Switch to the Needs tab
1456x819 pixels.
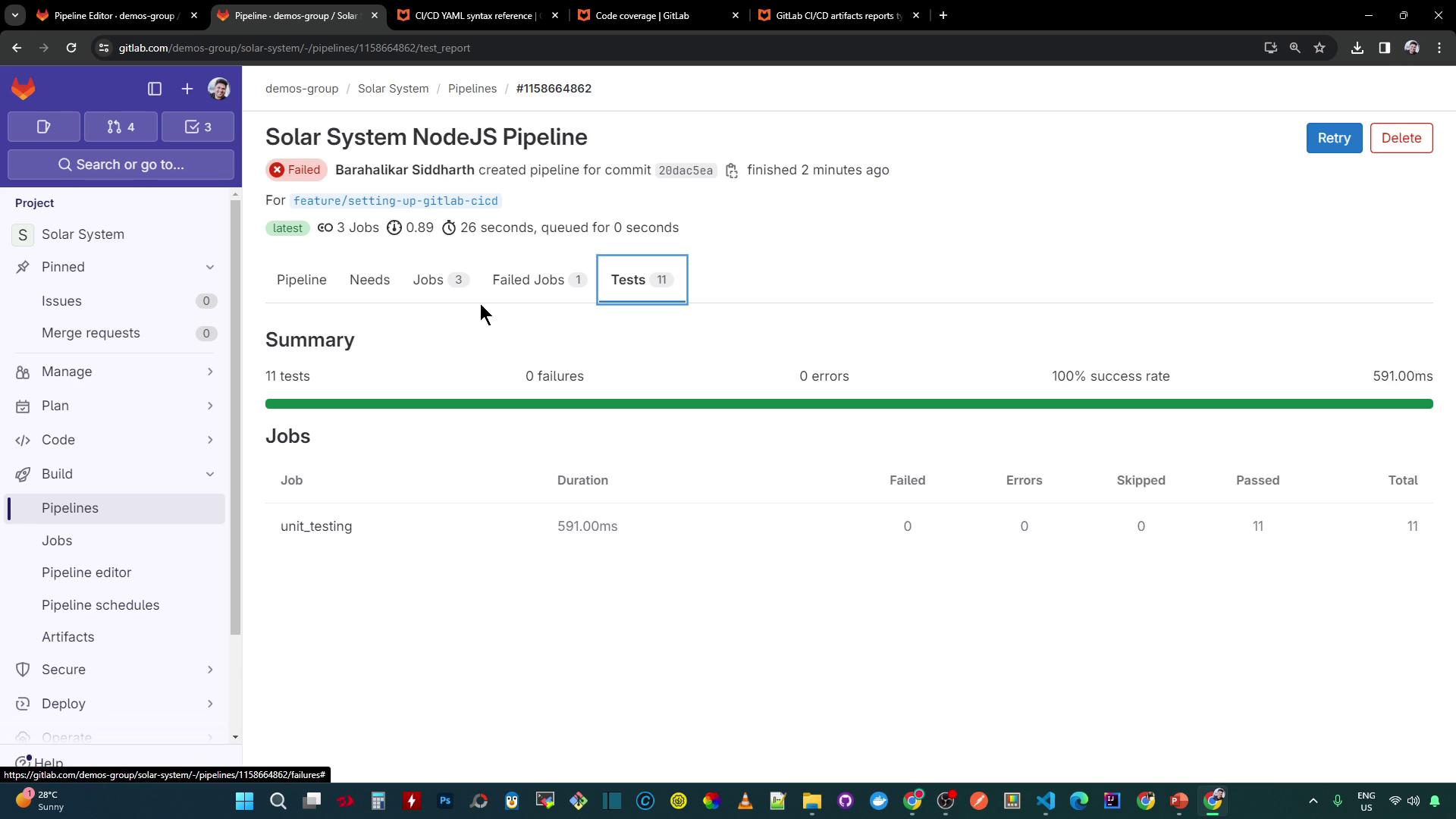[x=369, y=280]
